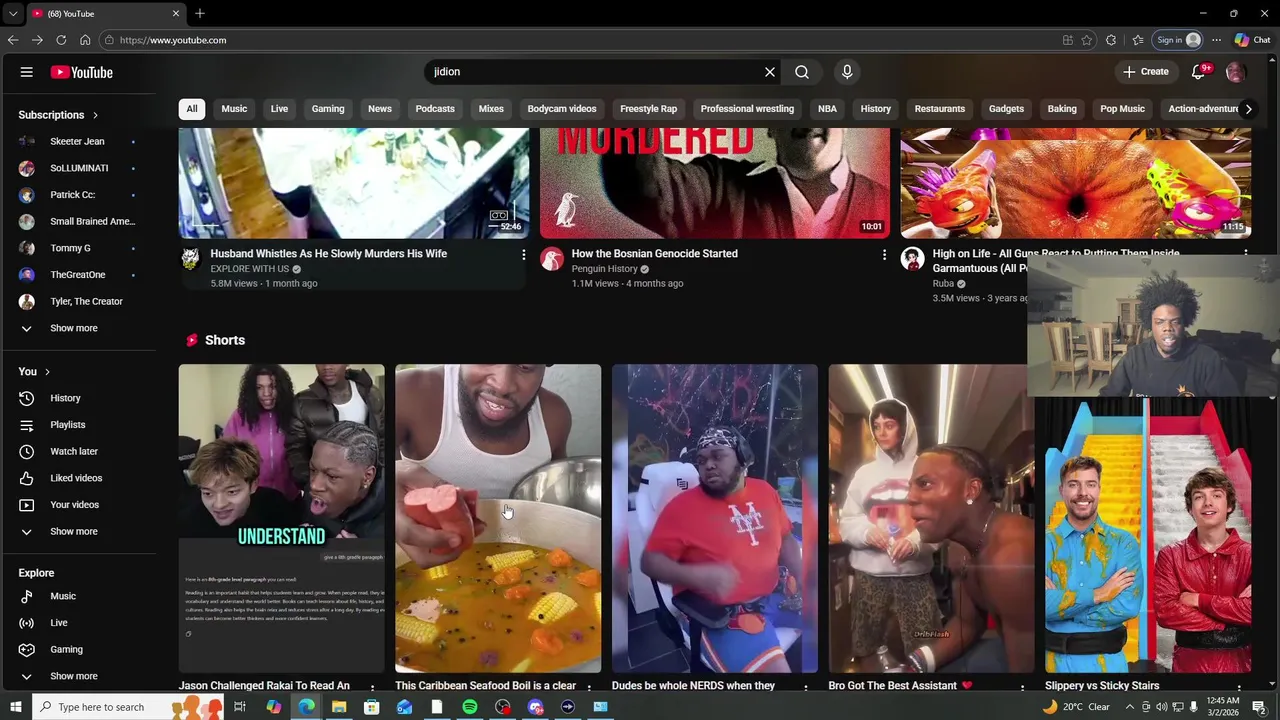Select the Podcasts filter chip

(x=435, y=109)
